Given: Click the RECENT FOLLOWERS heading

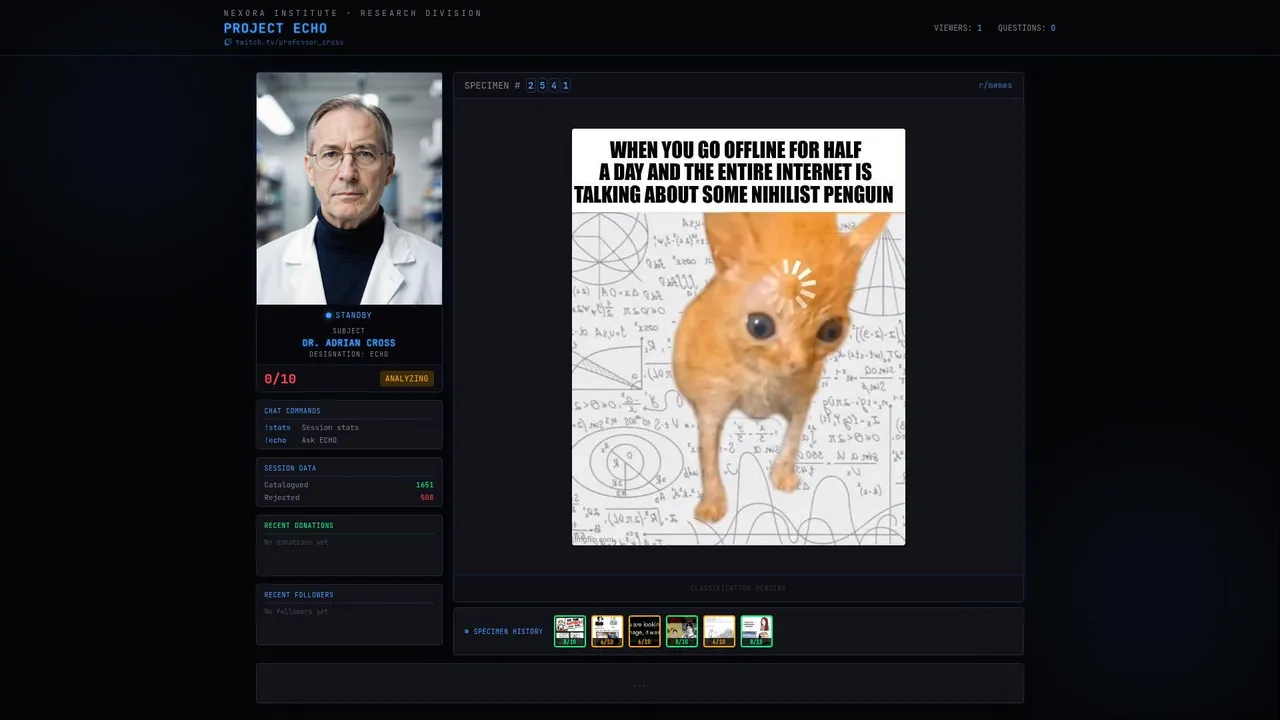Looking at the screenshot, I should click(x=299, y=595).
